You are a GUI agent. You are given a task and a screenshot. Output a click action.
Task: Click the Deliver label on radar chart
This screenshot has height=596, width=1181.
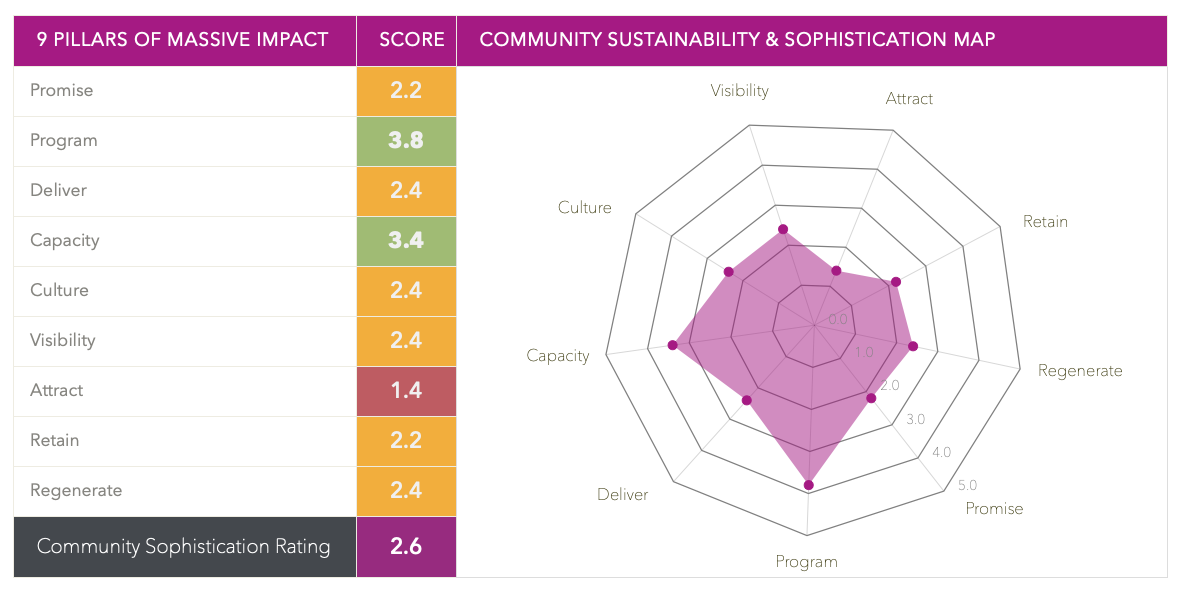click(622, 495)
